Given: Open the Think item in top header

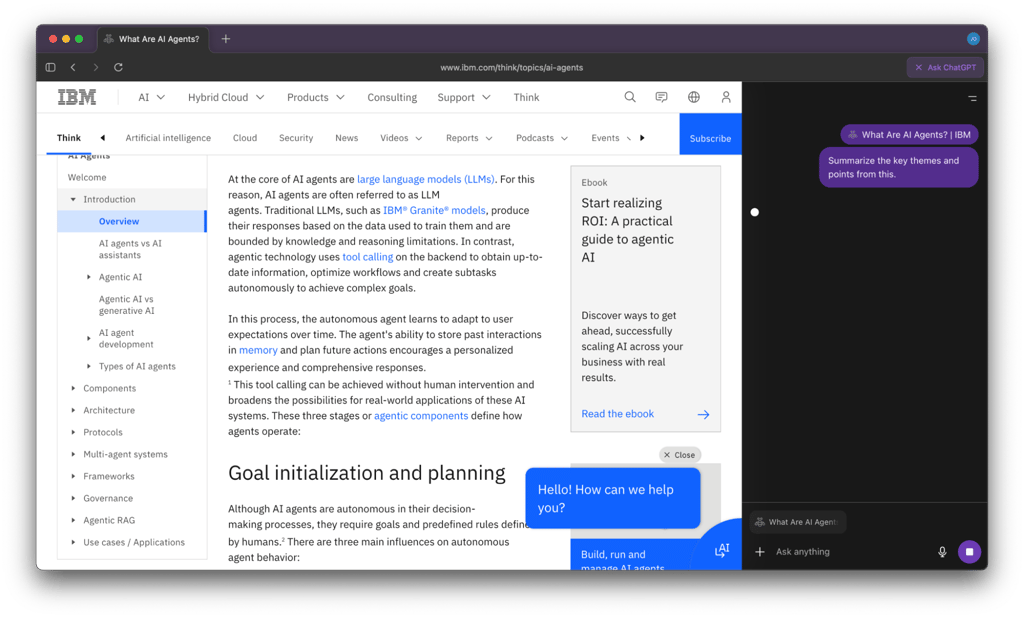Looking at the screenshot, I should point(526,97).
